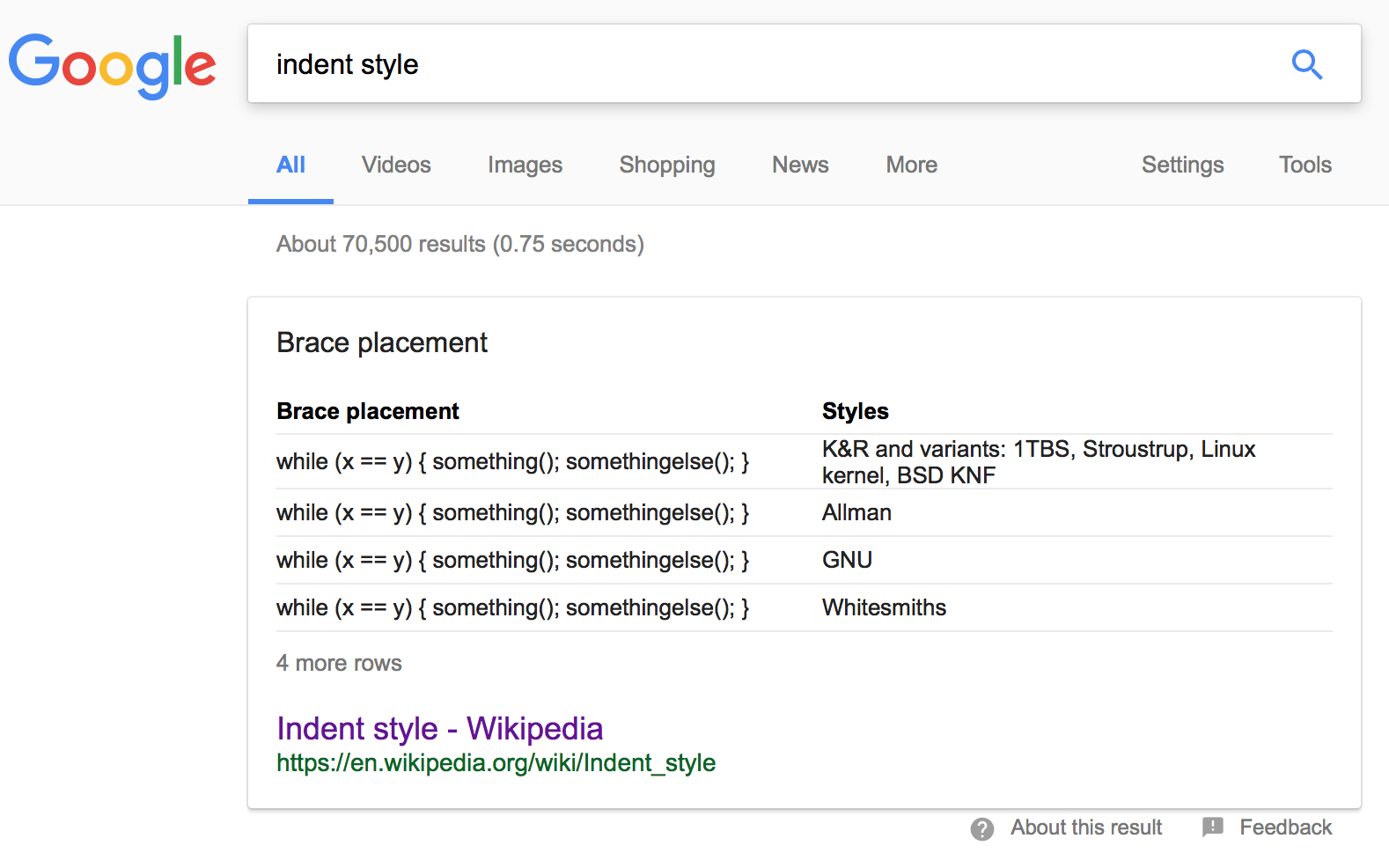This screenshot has width=1389, height=868.
Task: Click the 'Allman' style cell
Action: 856,512
